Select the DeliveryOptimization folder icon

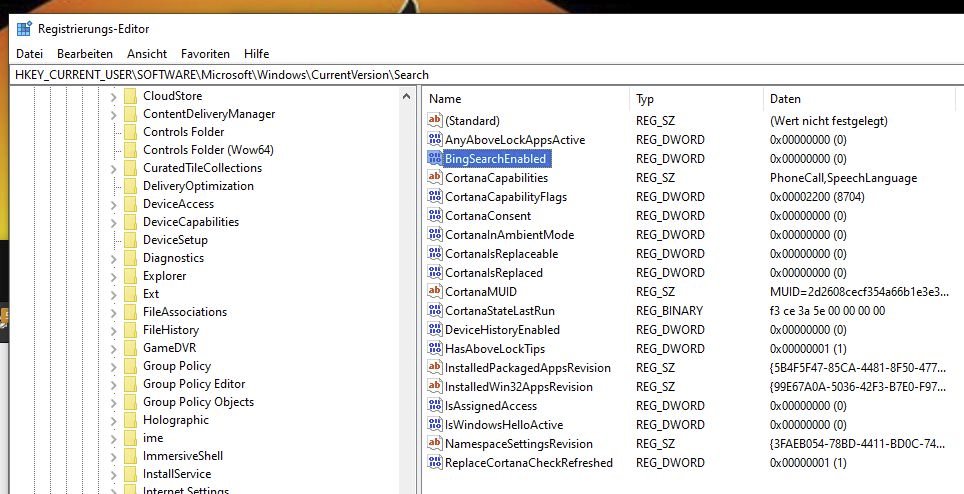click(130, 186)
